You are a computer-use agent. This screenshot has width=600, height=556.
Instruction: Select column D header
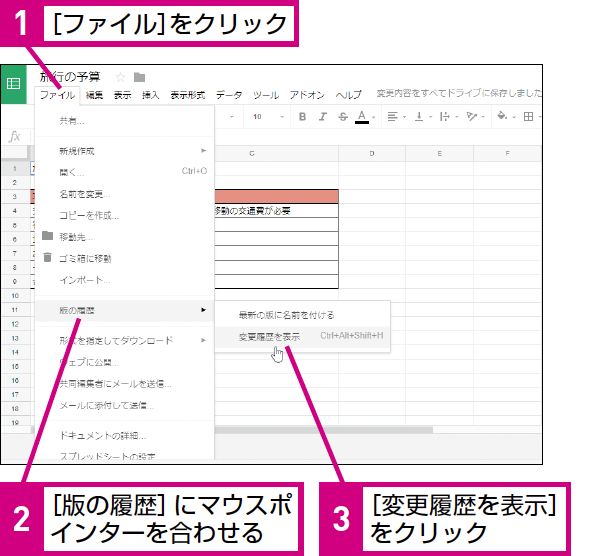tap(372, 153)
